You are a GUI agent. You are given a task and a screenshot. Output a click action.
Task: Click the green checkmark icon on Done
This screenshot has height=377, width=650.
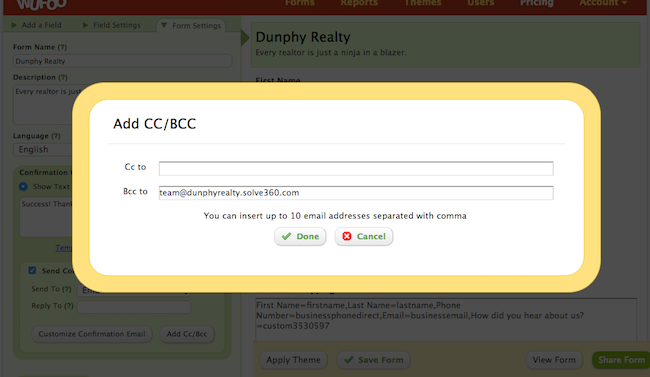[x=286, y=236]
